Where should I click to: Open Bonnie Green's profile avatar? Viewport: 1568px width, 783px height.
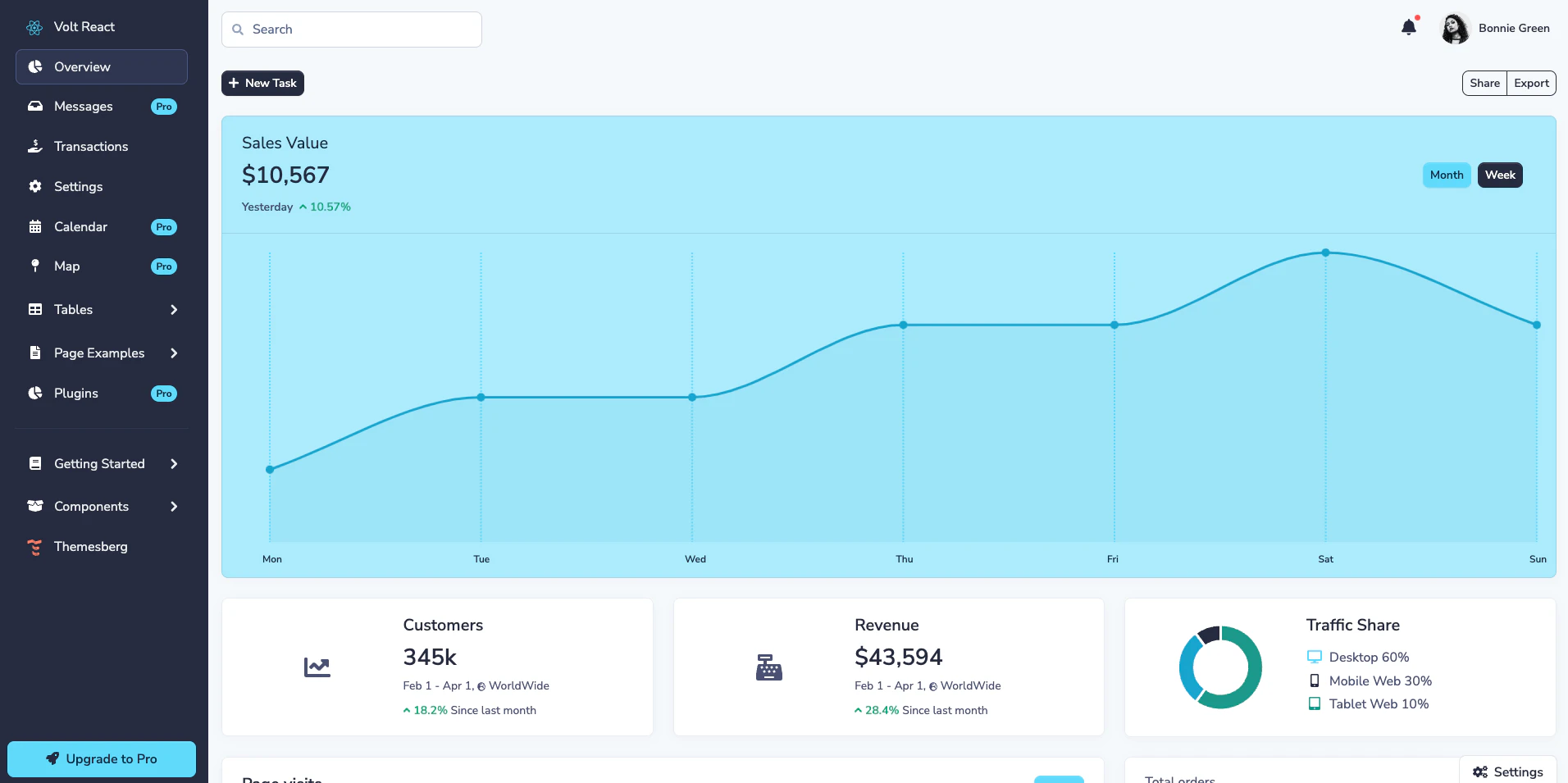point(1454,29)
